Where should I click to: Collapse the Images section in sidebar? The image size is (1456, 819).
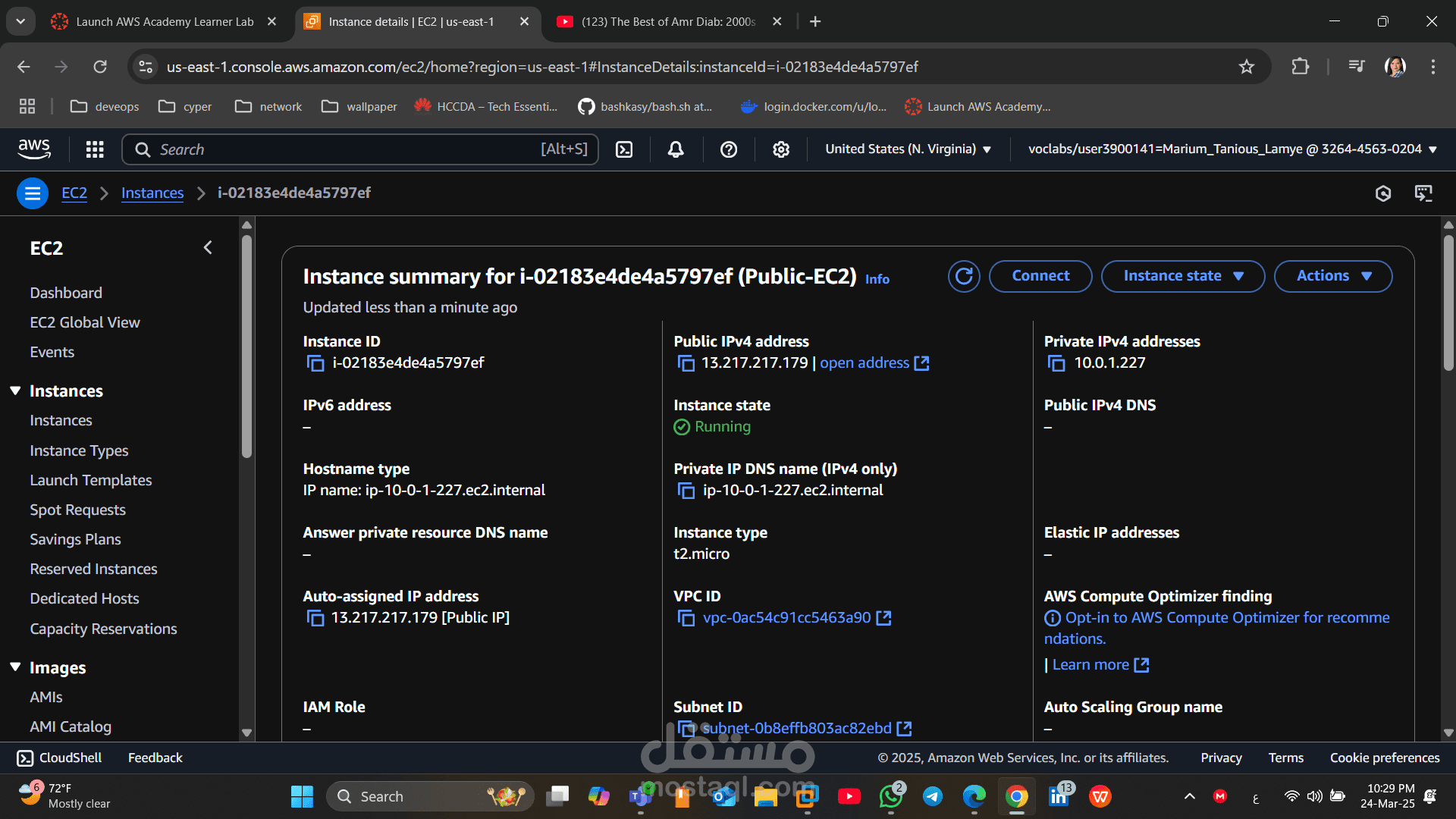(x=15, y=667)
